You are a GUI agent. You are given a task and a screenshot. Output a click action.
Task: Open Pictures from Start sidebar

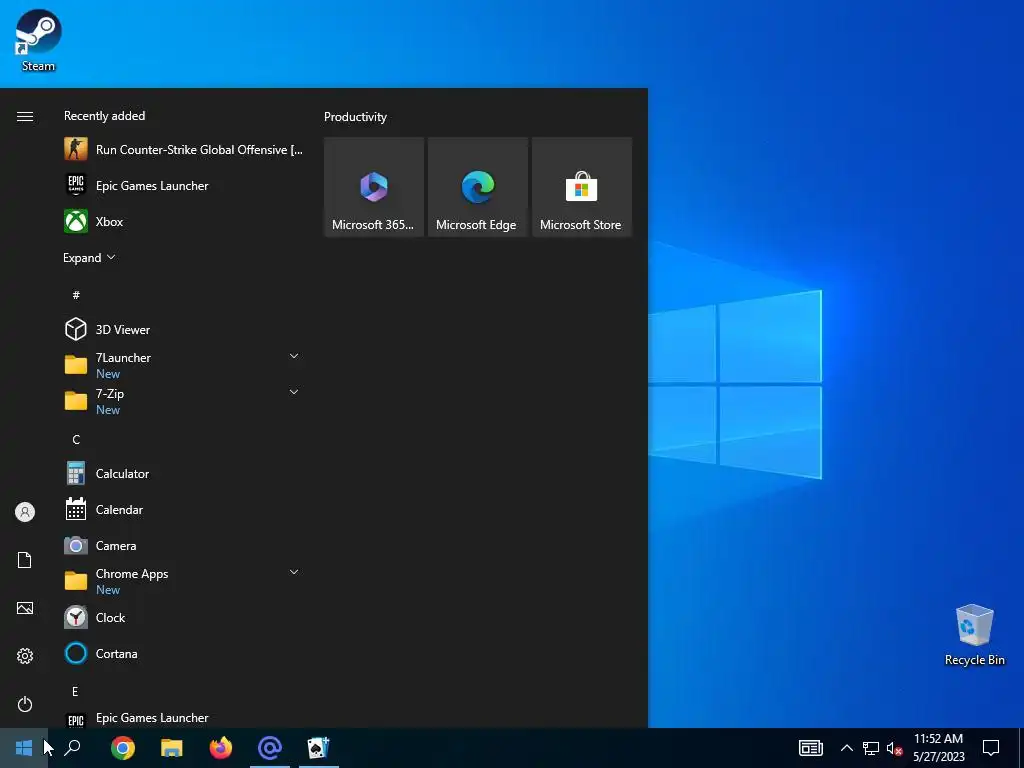25,608
